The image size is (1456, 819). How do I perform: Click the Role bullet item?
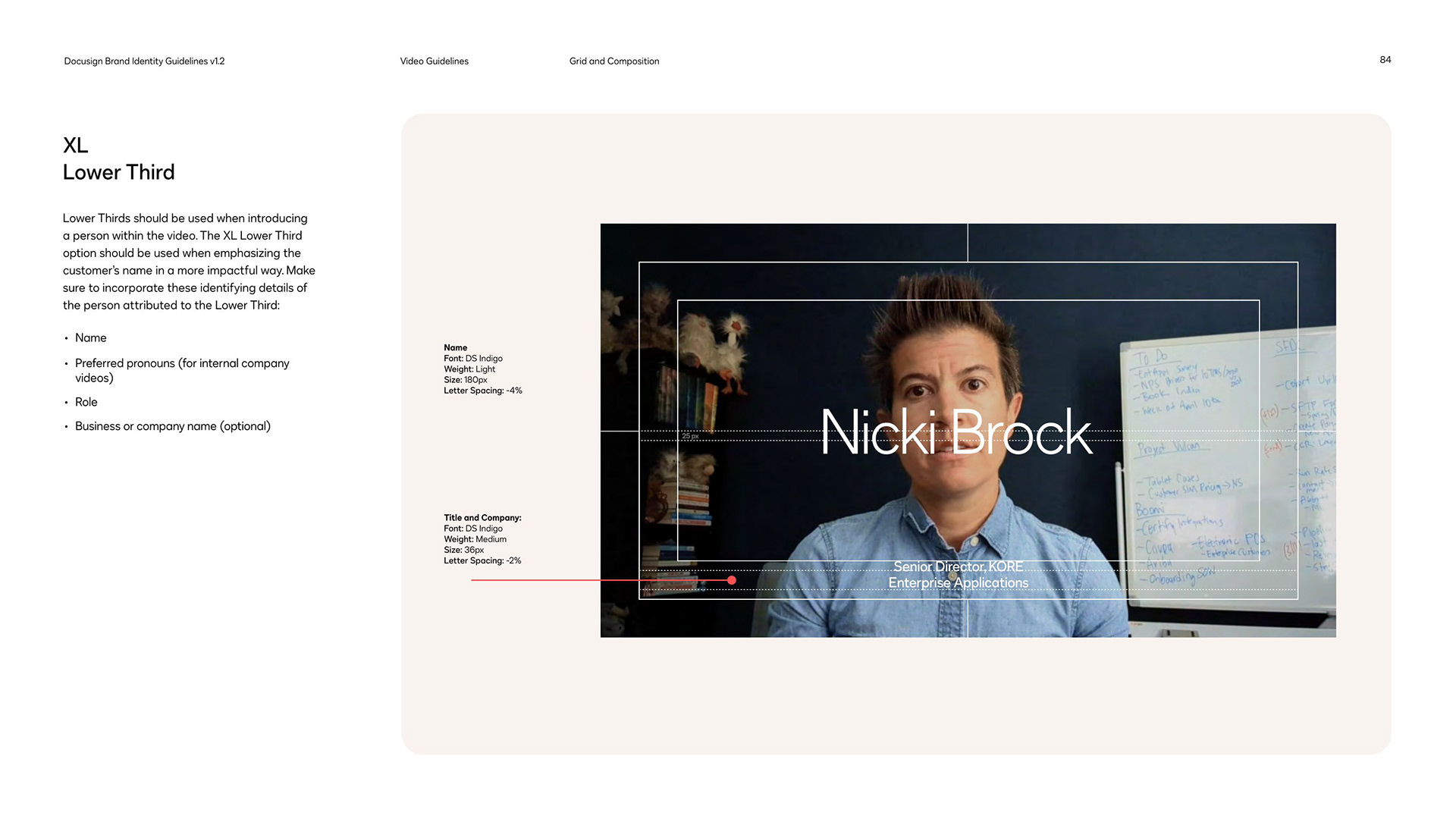pos(86,402)
